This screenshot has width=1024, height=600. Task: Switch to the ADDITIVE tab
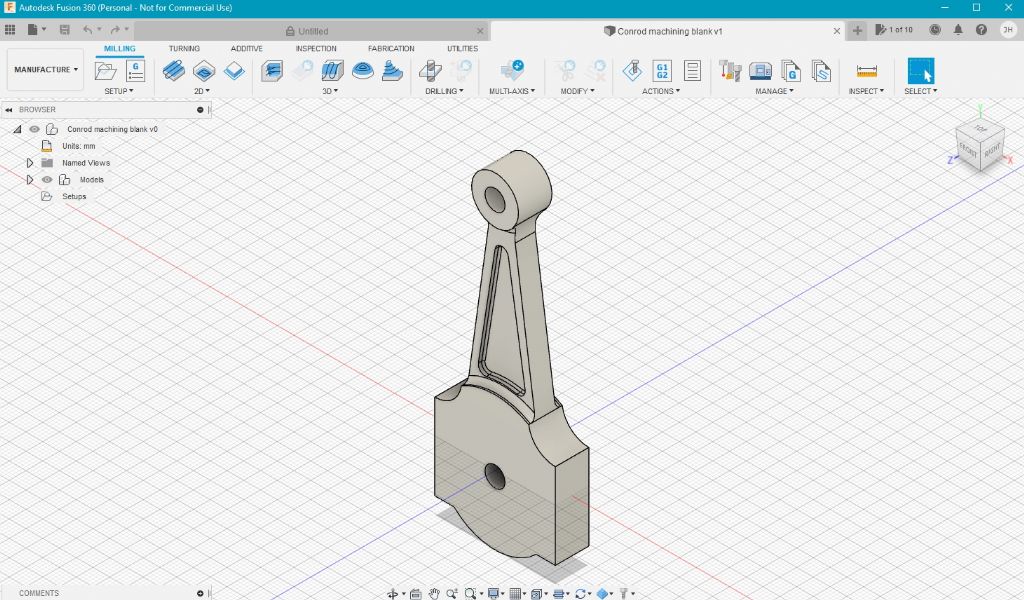(x=246, y=48)
